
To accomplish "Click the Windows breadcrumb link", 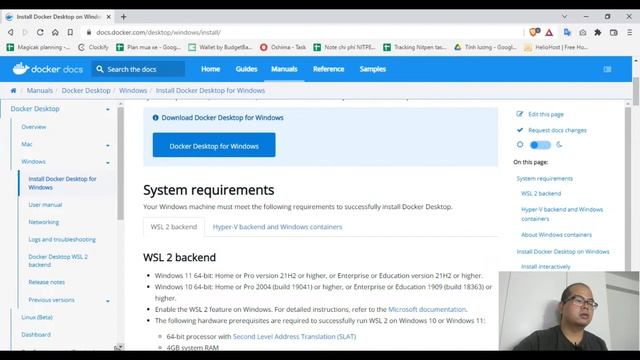I will (x=133, y=91).
